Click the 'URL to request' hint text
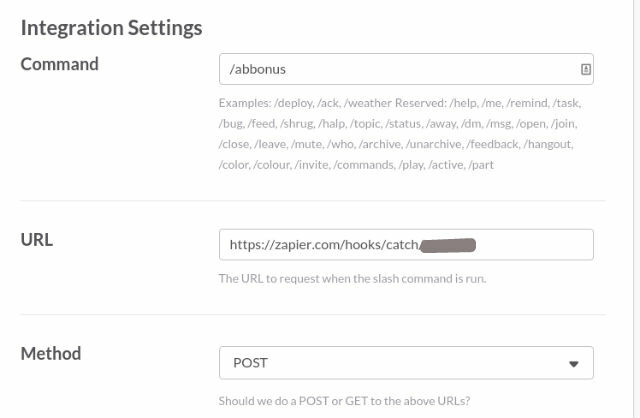 [352, 279]
